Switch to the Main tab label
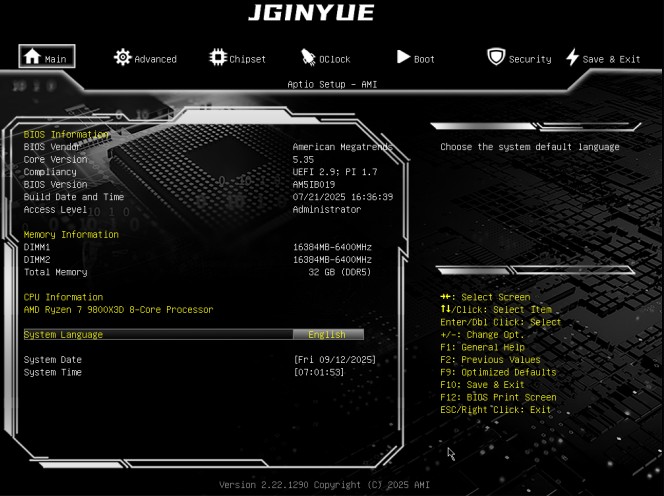The height and width of the screenshot is (496, 664). coord(55,59)
